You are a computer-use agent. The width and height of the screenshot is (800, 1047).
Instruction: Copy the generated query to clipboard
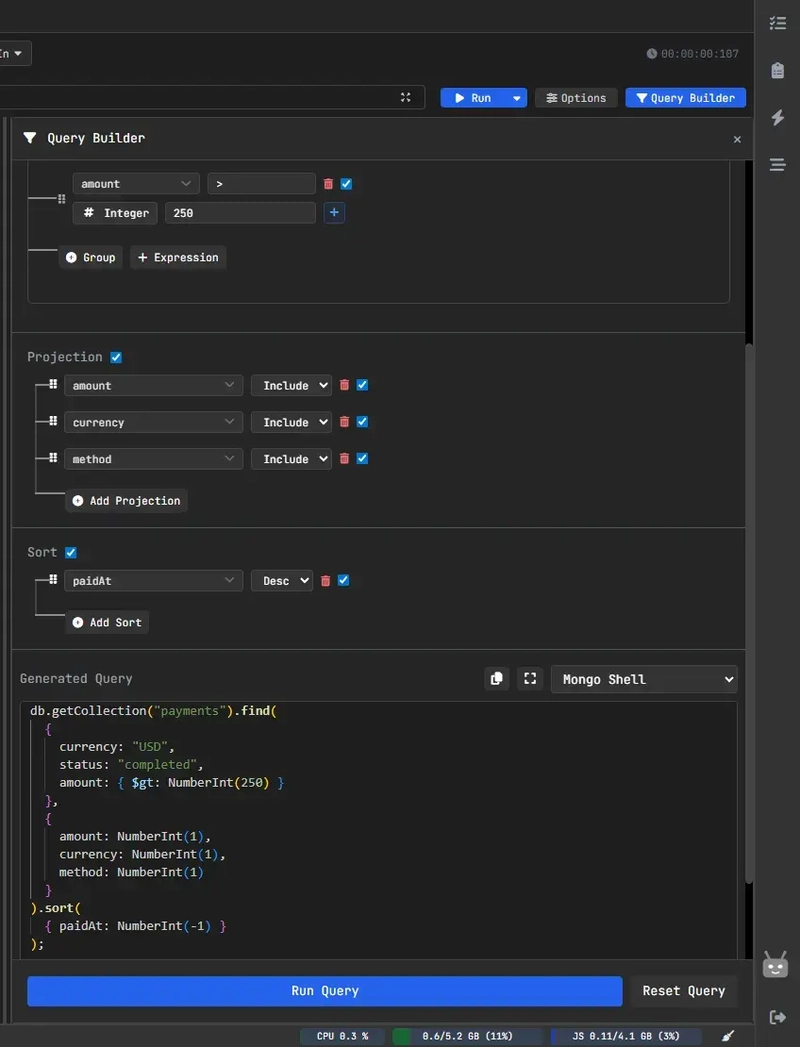click(496, 679)
